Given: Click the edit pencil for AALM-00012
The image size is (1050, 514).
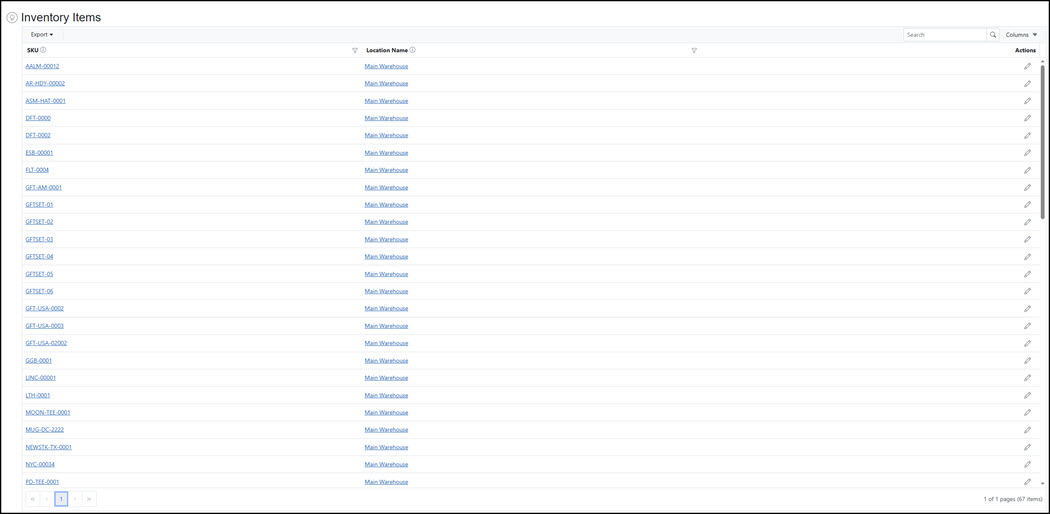Looking at the screenshot, I should point(1027,66).
